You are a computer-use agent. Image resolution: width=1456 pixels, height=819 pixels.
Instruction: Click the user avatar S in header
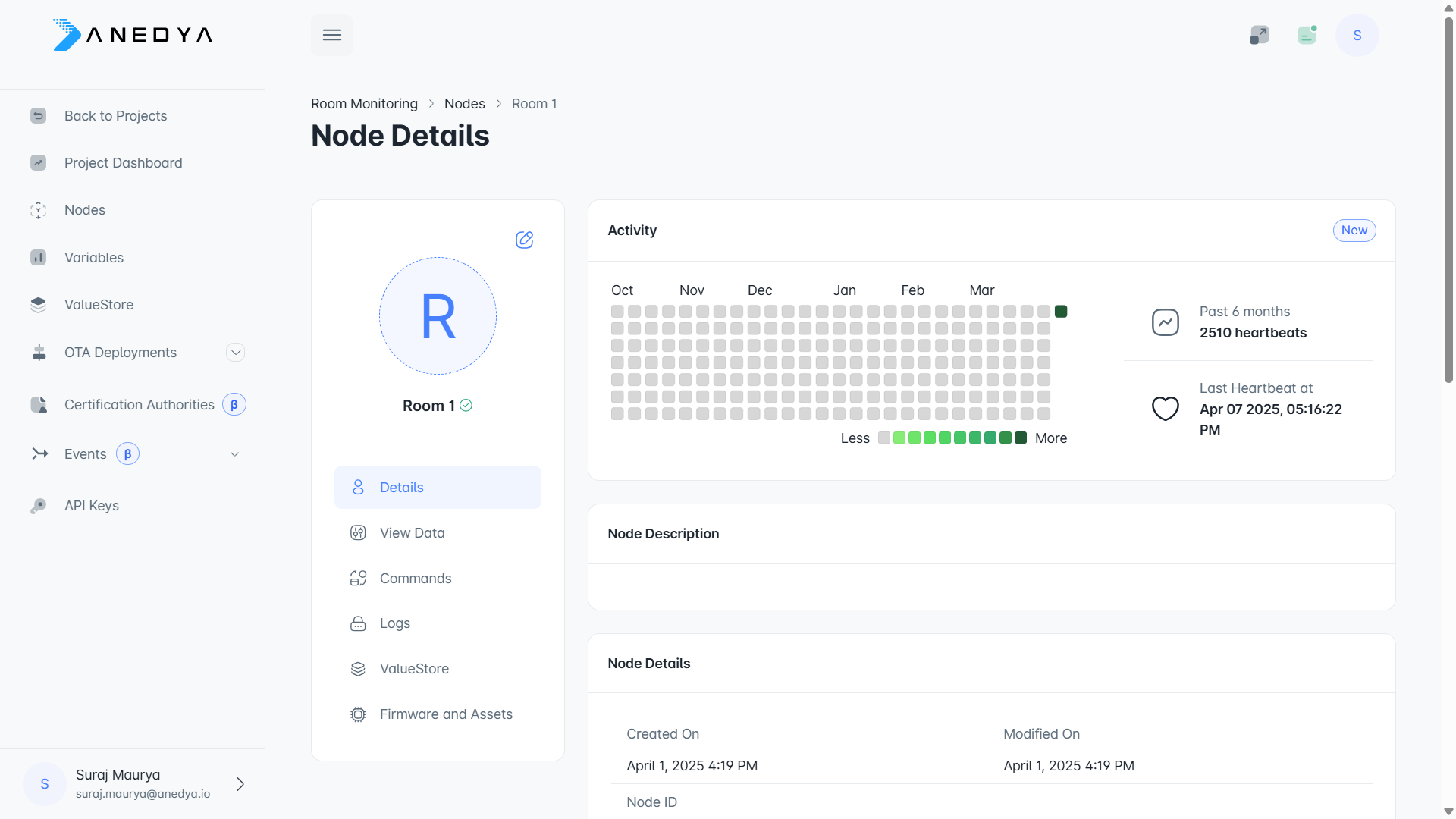[x=1357, y=35]
